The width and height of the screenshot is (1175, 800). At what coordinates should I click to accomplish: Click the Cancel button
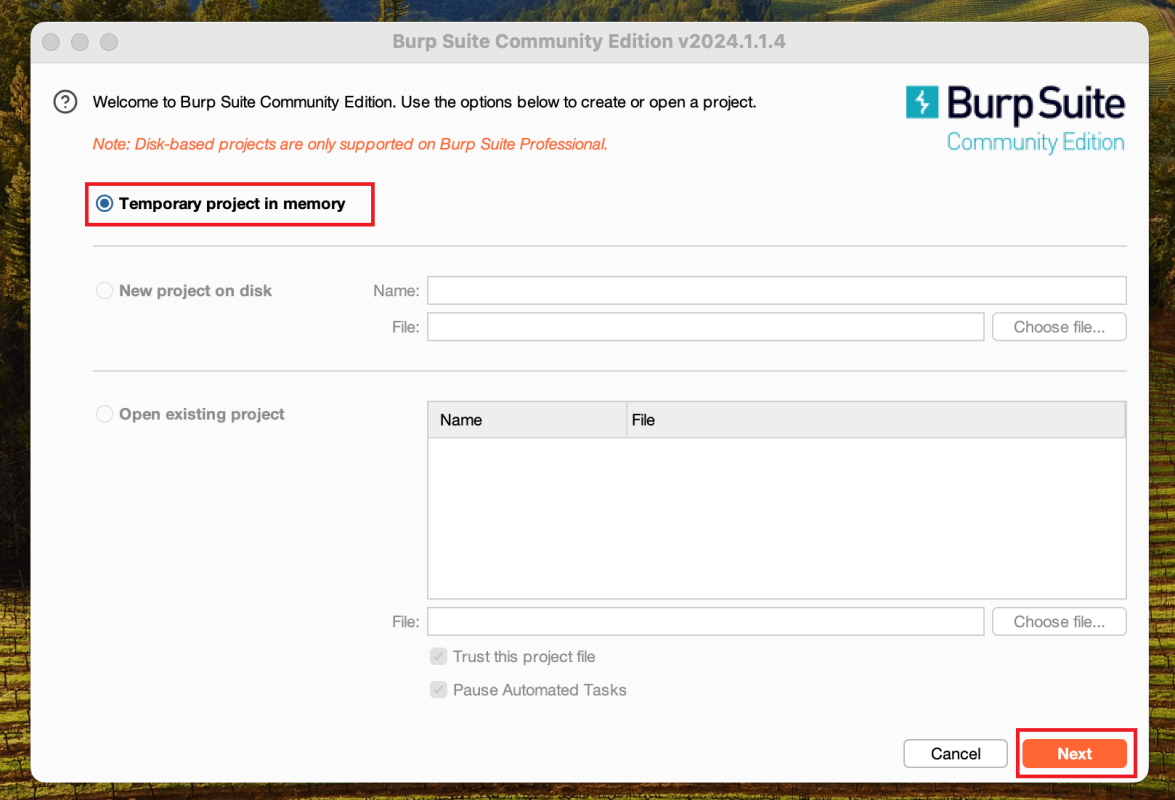(x=955, y=754)
